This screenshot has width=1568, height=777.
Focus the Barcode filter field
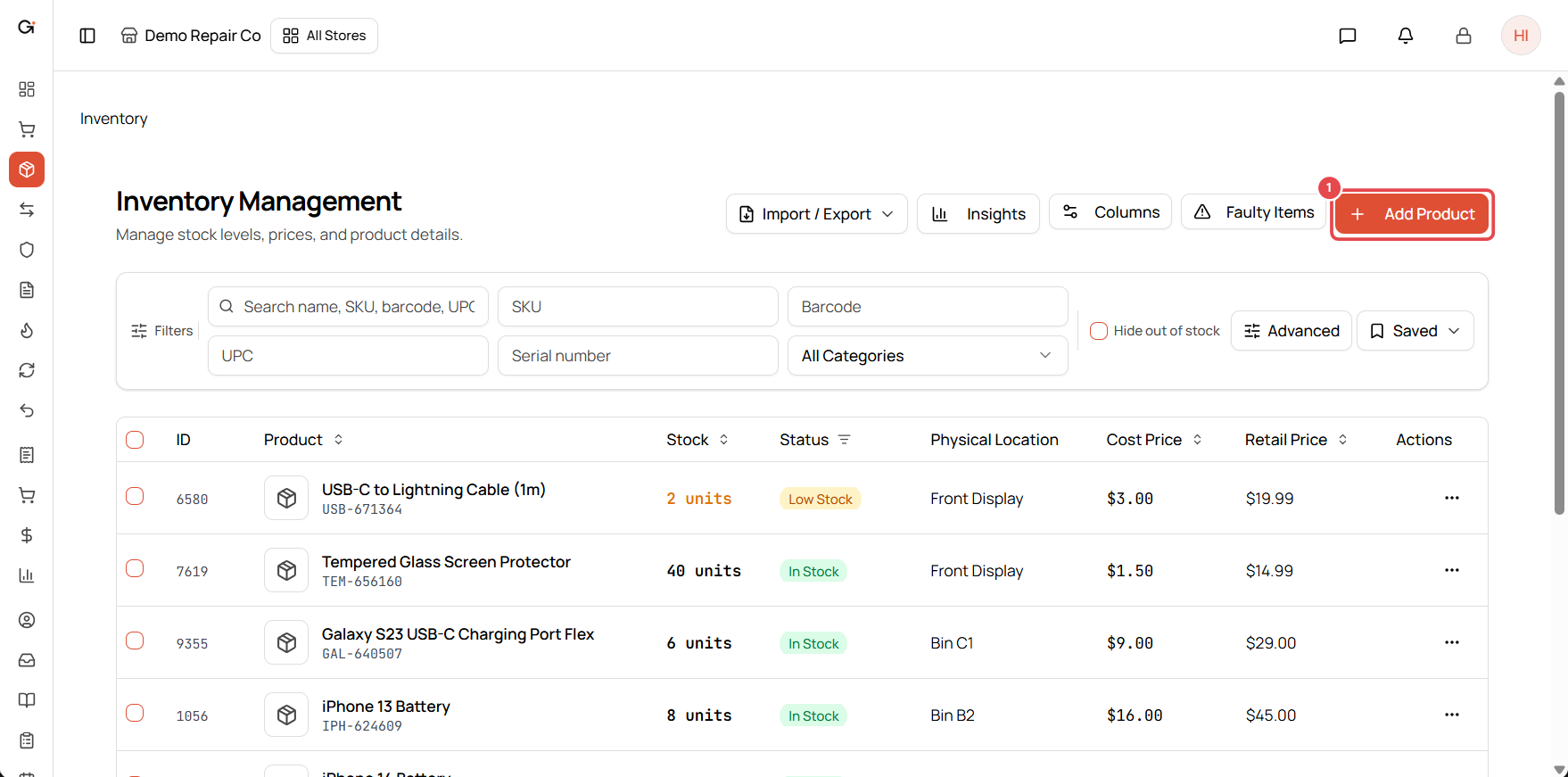click(928, 307)
